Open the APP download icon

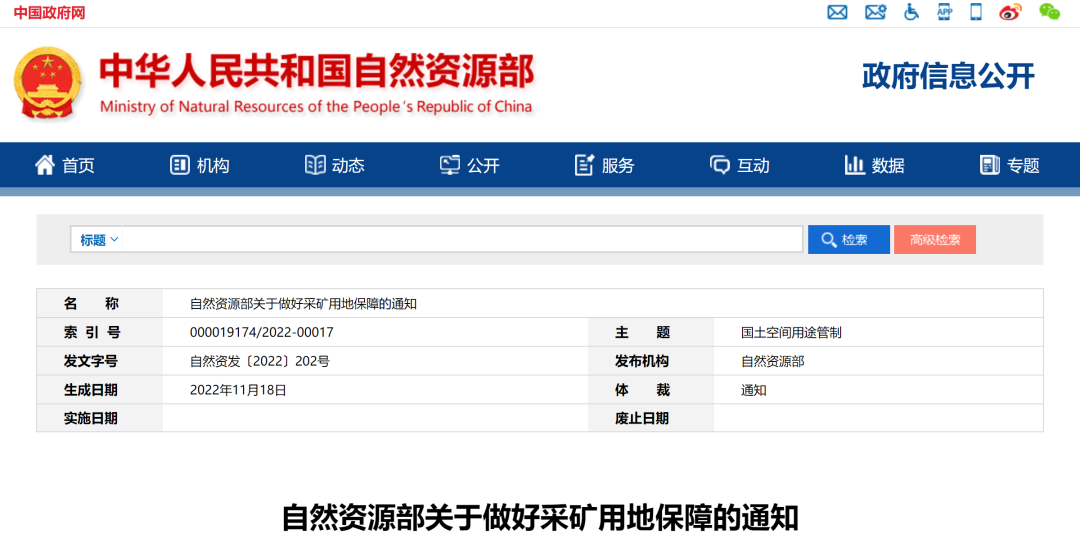click(x=944, y=12)
